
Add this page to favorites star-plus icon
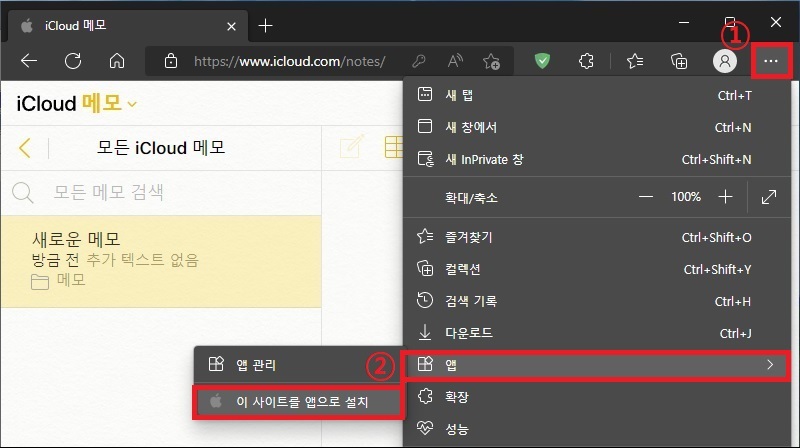pyautogui.click(x=491, y=61)
